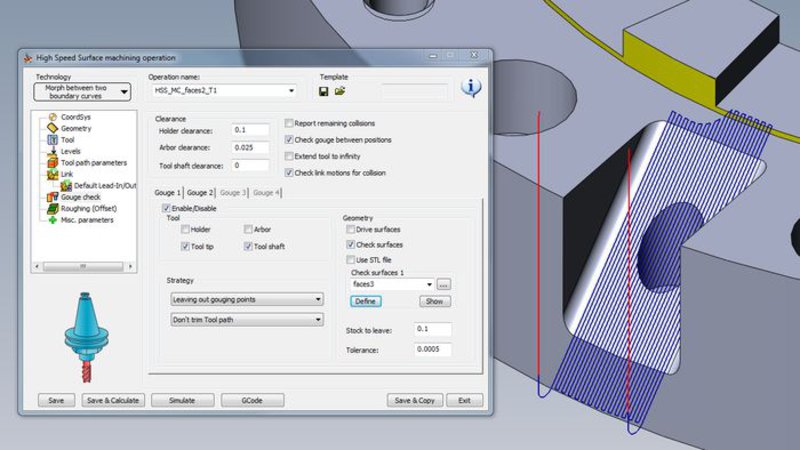The image size is (800, 450).
Task: Select the Tool node in tree
Action: pos(67,141)
